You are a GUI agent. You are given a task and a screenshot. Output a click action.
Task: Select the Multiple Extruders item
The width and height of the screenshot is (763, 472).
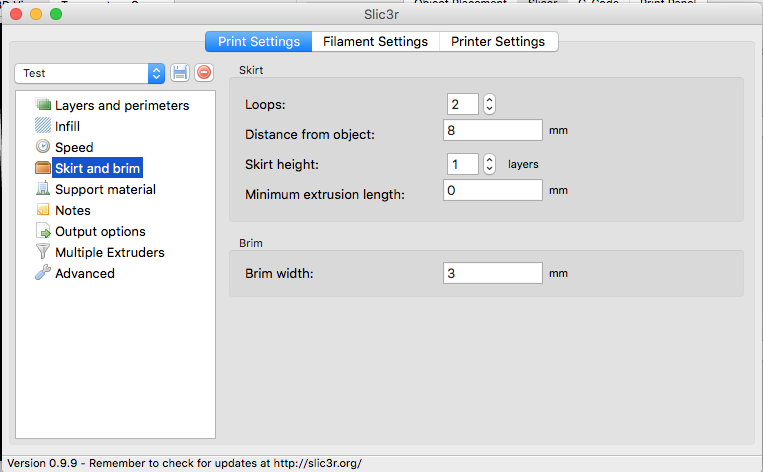click(x=110, y=252)
